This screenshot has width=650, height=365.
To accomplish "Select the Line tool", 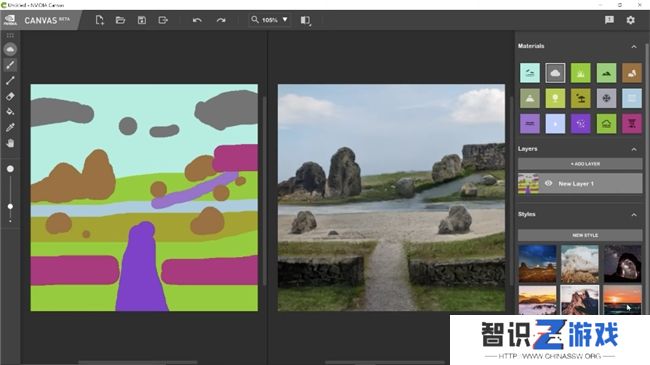I will [10, 80].
